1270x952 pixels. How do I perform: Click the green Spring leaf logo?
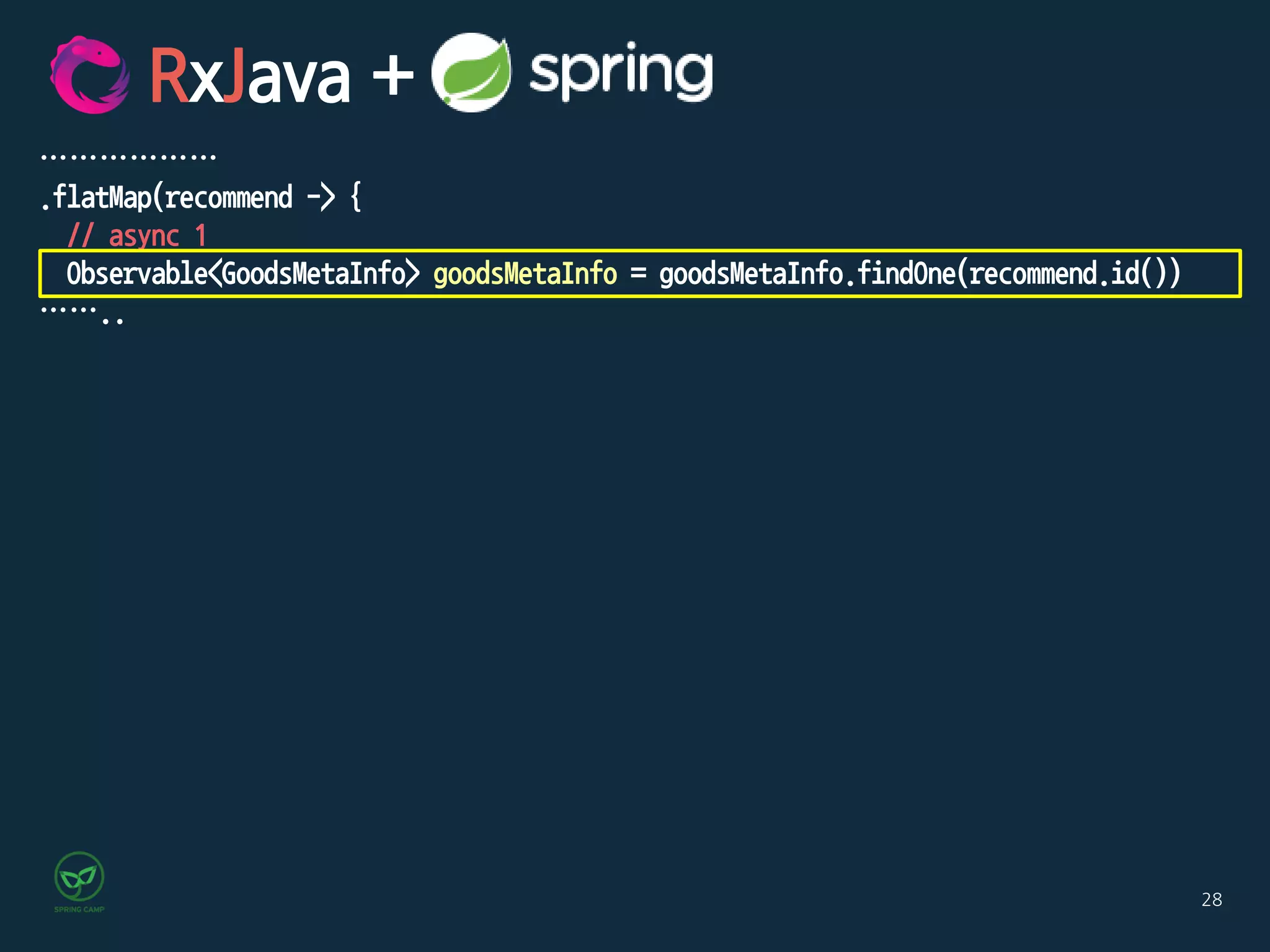pos(471,73)
